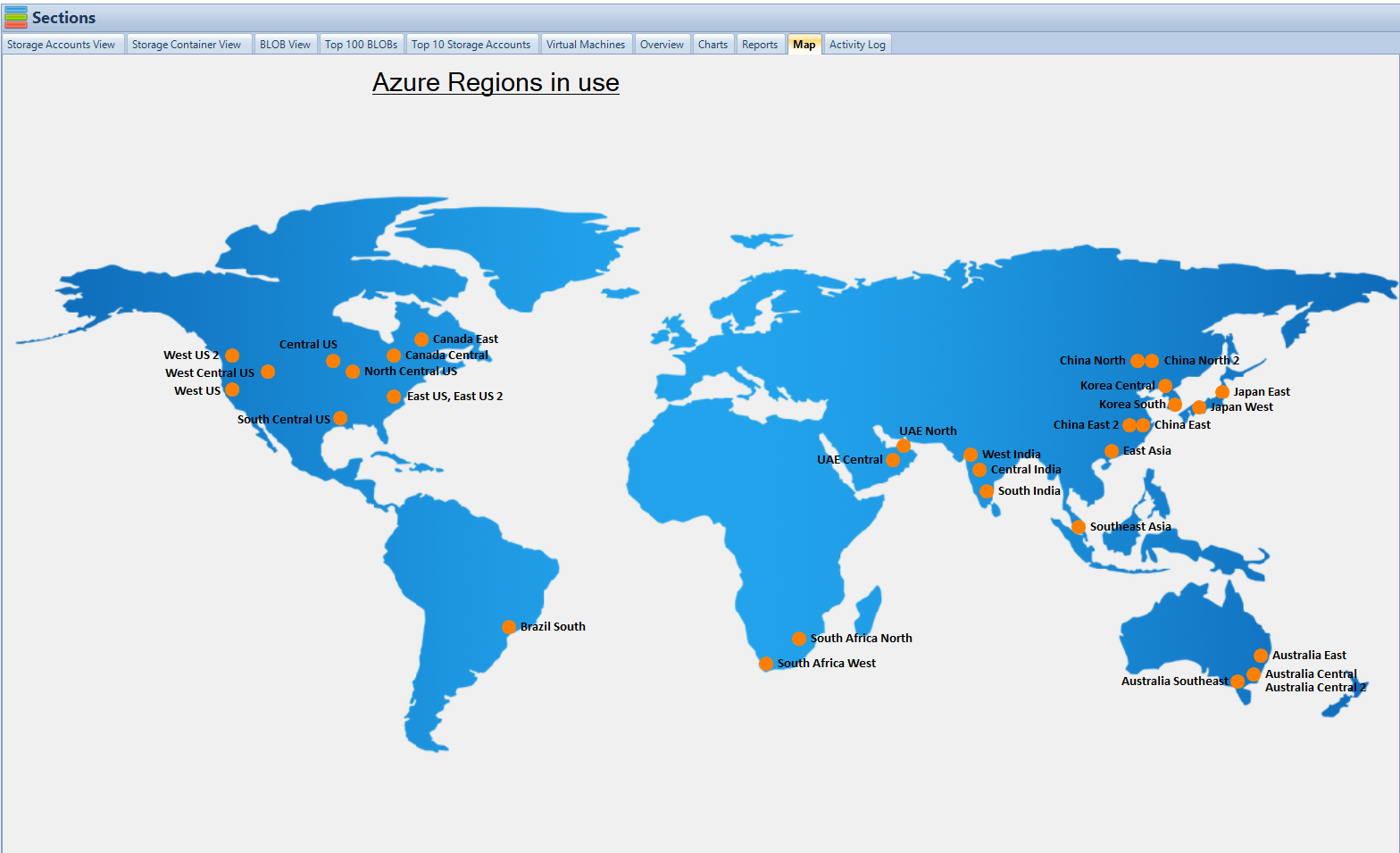Screen dimensions: 1400x853
Task: Open the Overview tab
Action: point(662,45)
